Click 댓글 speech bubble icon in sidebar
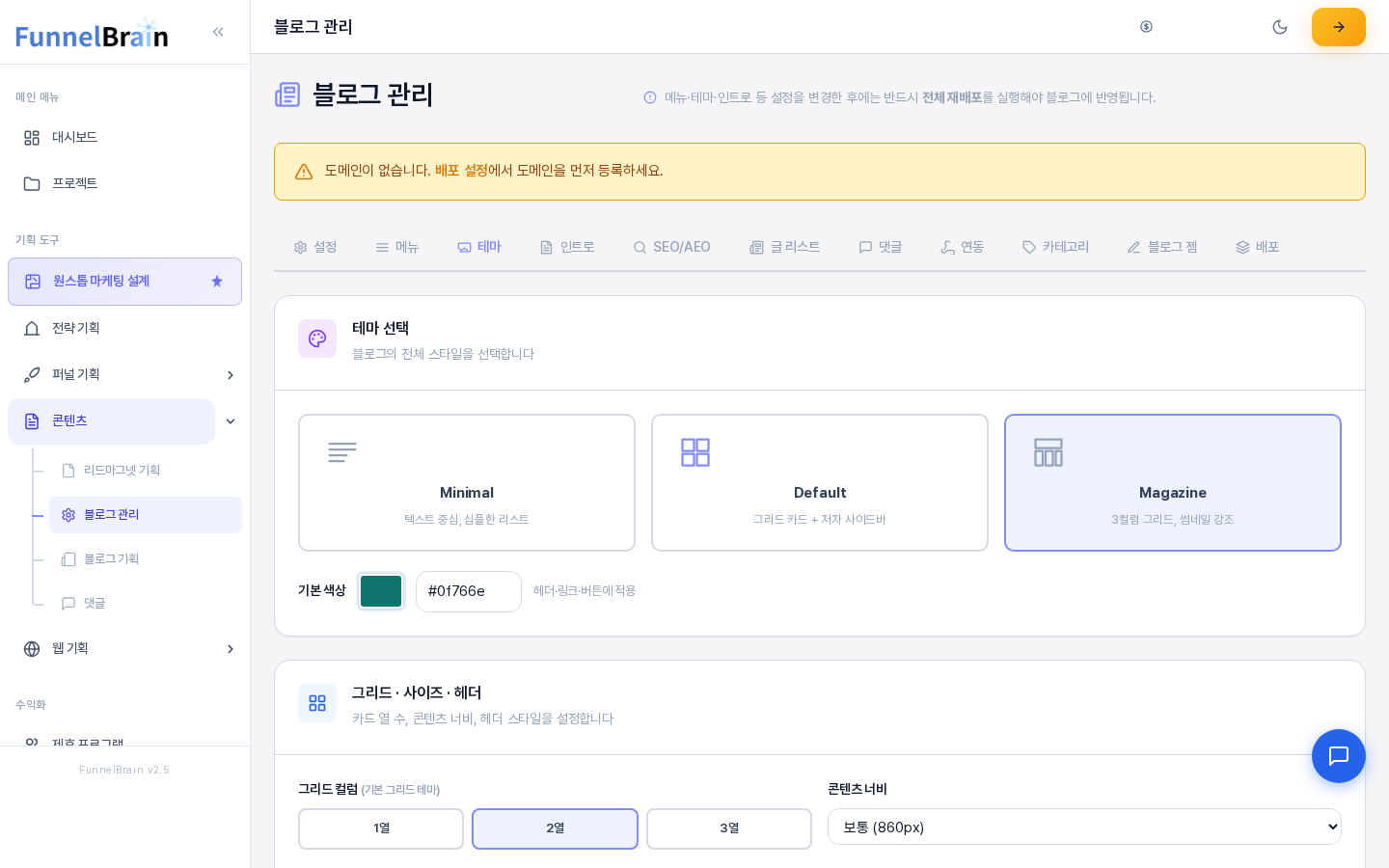Image resolution: width=1389 pixels, height=868 pixels. (x=68, y=604)
